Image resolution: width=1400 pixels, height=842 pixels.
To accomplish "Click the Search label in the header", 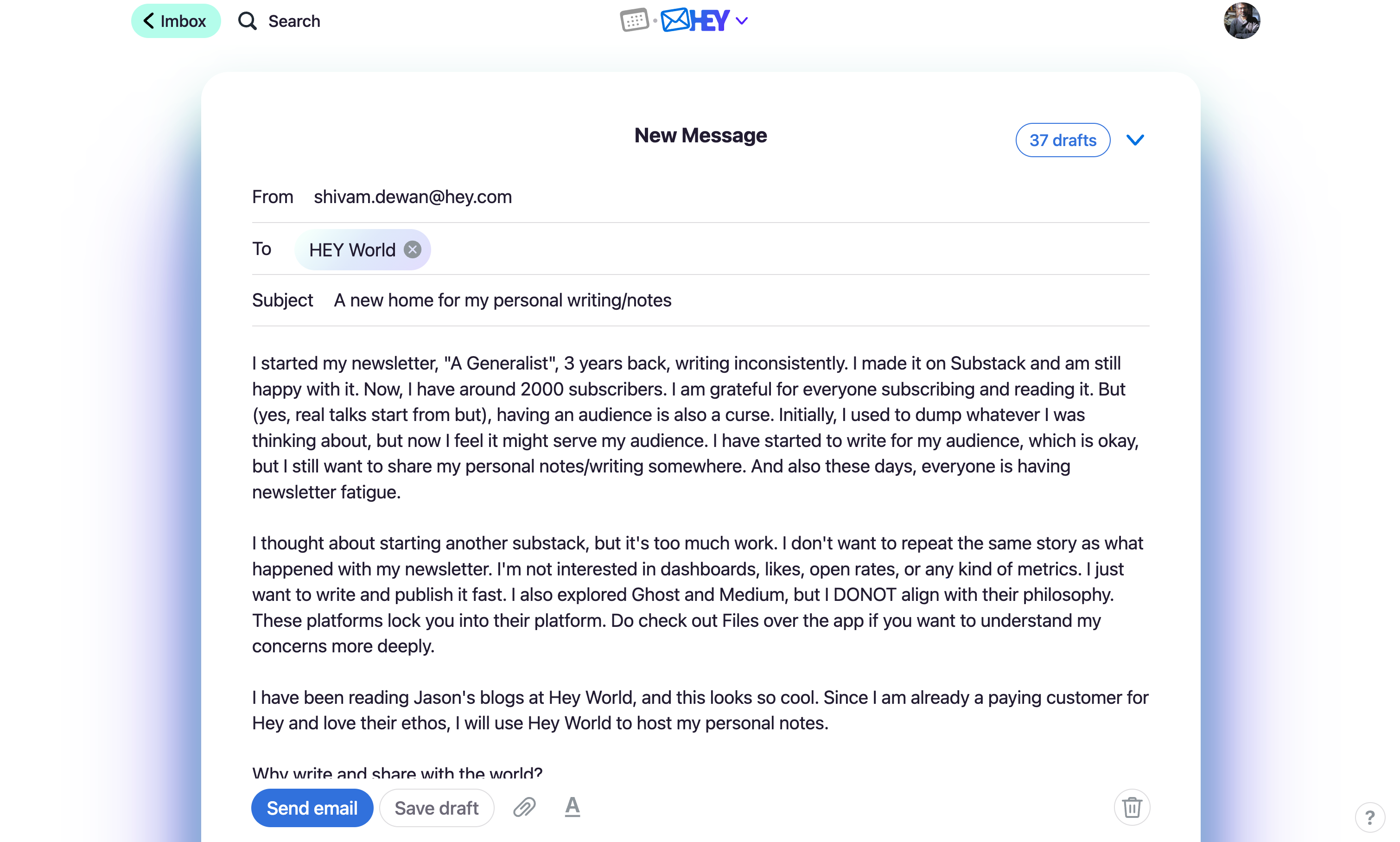I will 294,21.
